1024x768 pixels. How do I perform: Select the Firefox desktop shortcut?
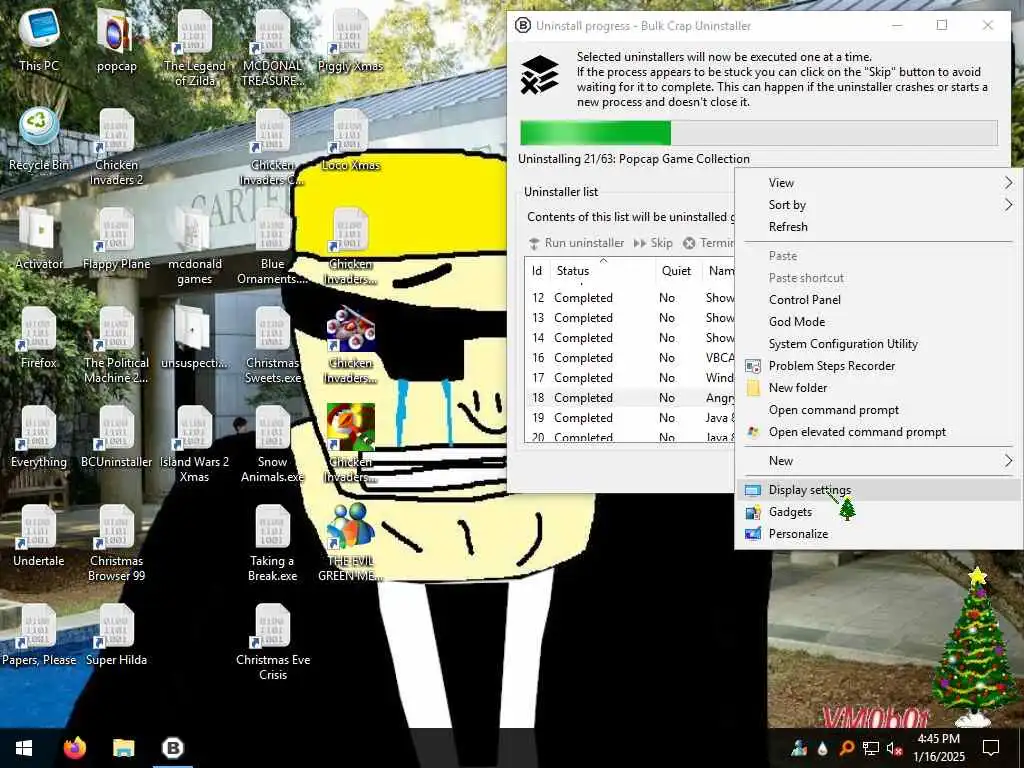pos(39,338)
